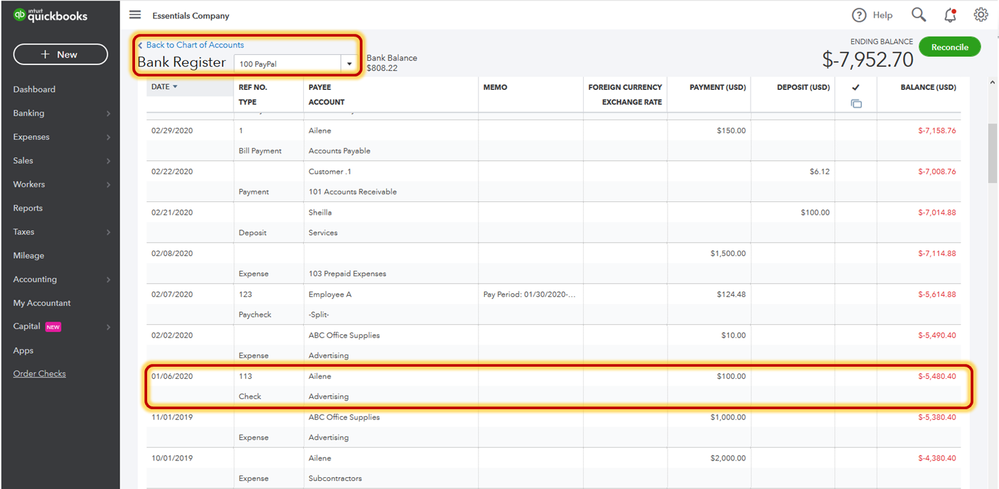Click the PAYMENT (USD) column header
Viewport: 999px width, 489px height.
tap(717, 87)
